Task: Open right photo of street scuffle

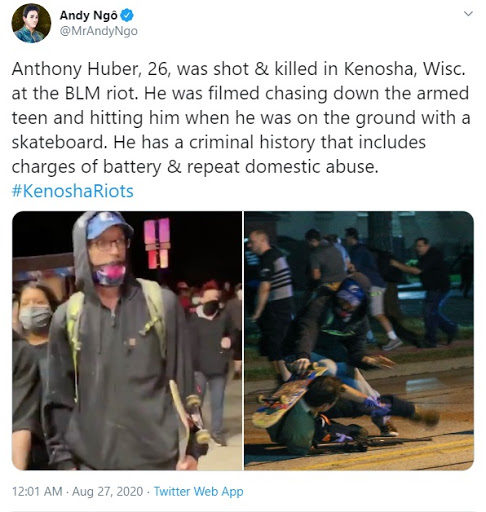Action: point(359,340)
